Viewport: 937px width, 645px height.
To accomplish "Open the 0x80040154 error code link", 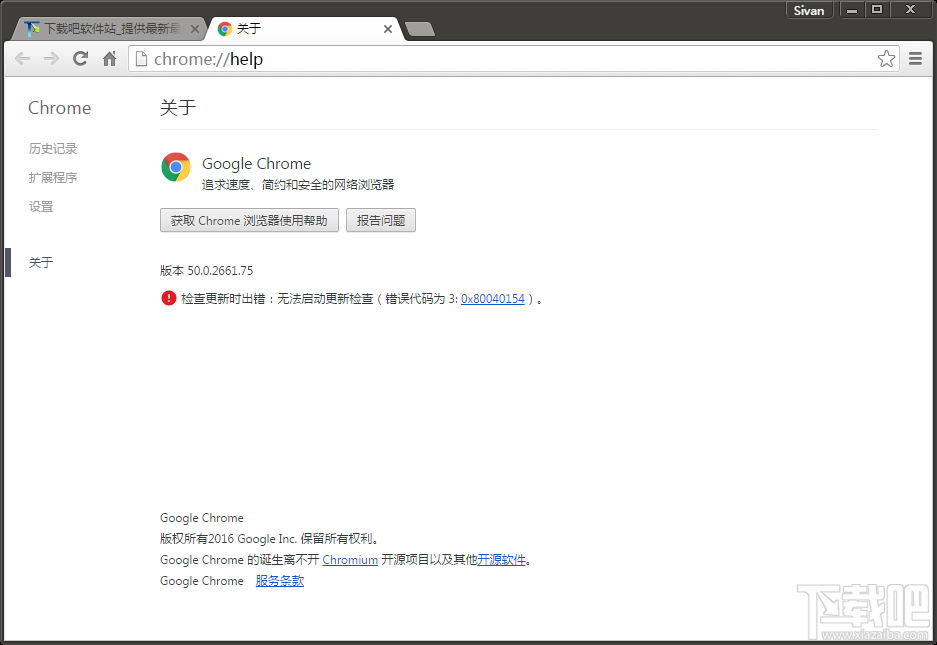I will 493,298.
